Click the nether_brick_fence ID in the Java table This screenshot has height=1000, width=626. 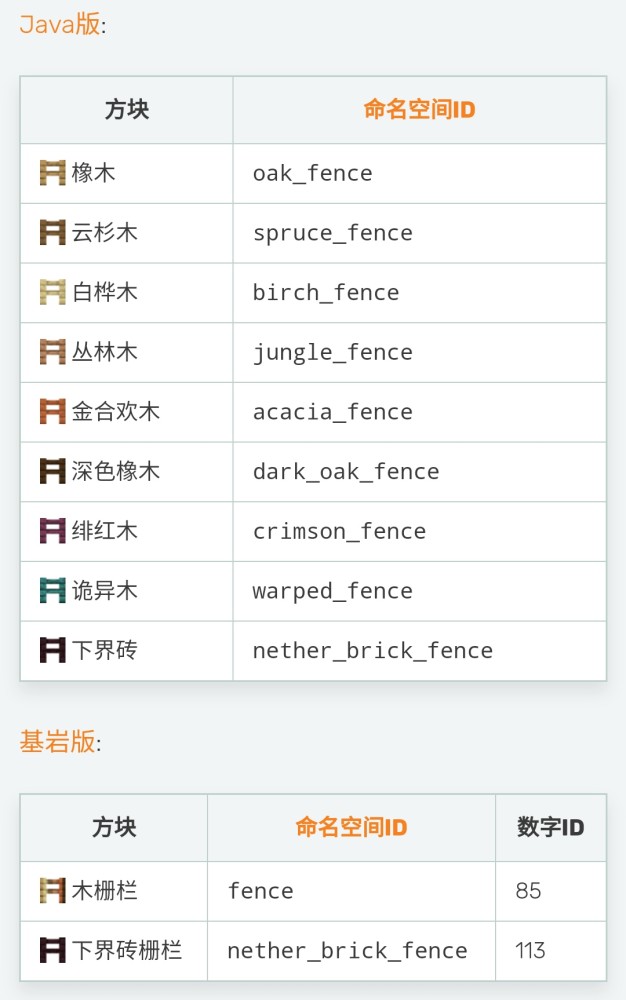coord(373,651)
